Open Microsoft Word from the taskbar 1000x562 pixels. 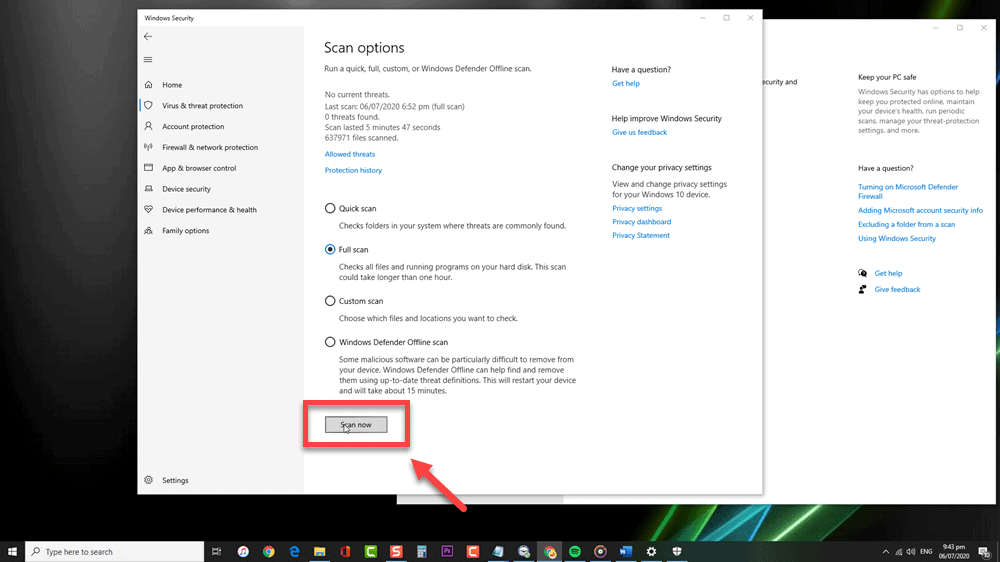pyautogui.click(x=626, y=552)
